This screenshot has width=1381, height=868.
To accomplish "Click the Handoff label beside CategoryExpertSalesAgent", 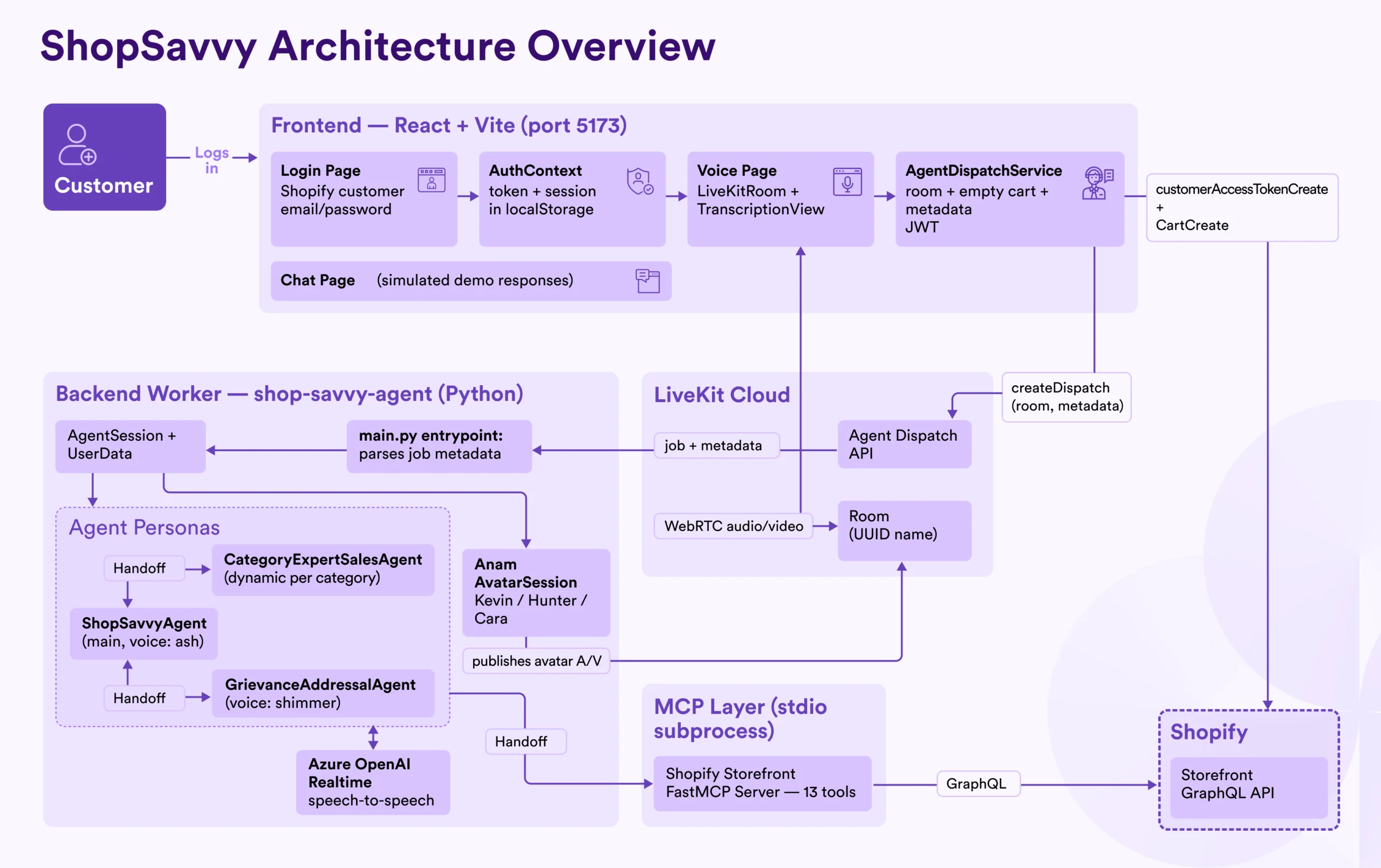I will pyautogui.click(x=144, y=568).
